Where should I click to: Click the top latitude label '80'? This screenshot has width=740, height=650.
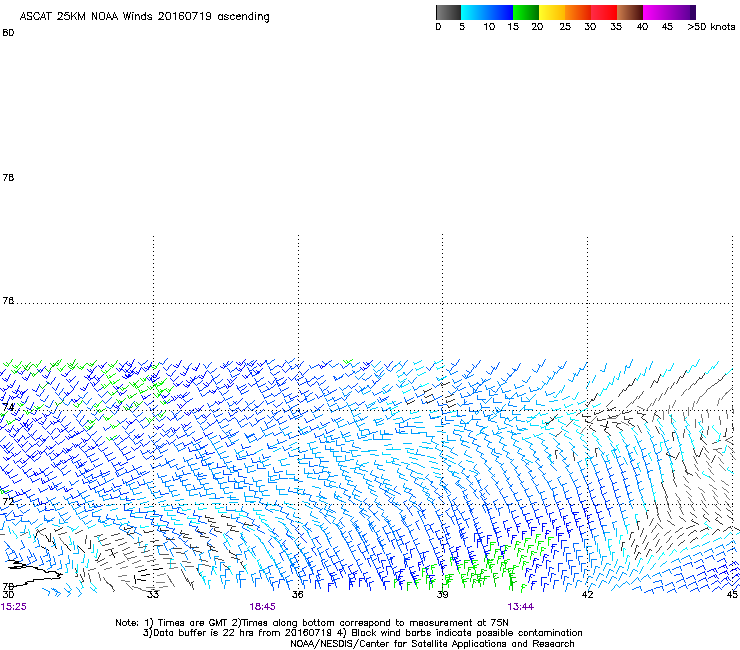coord(8,33)
